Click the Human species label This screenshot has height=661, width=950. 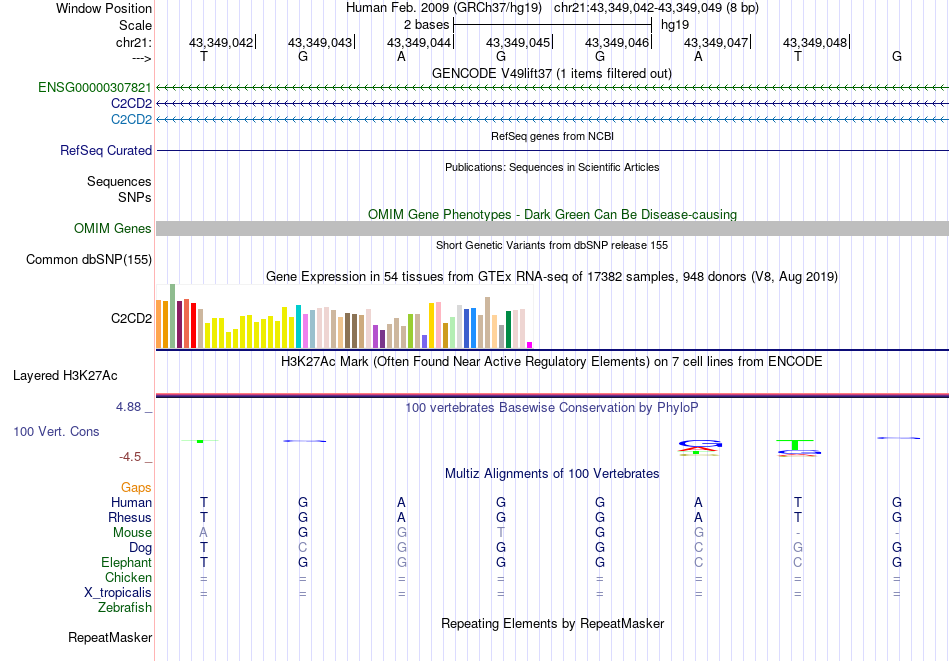[131, 502]
